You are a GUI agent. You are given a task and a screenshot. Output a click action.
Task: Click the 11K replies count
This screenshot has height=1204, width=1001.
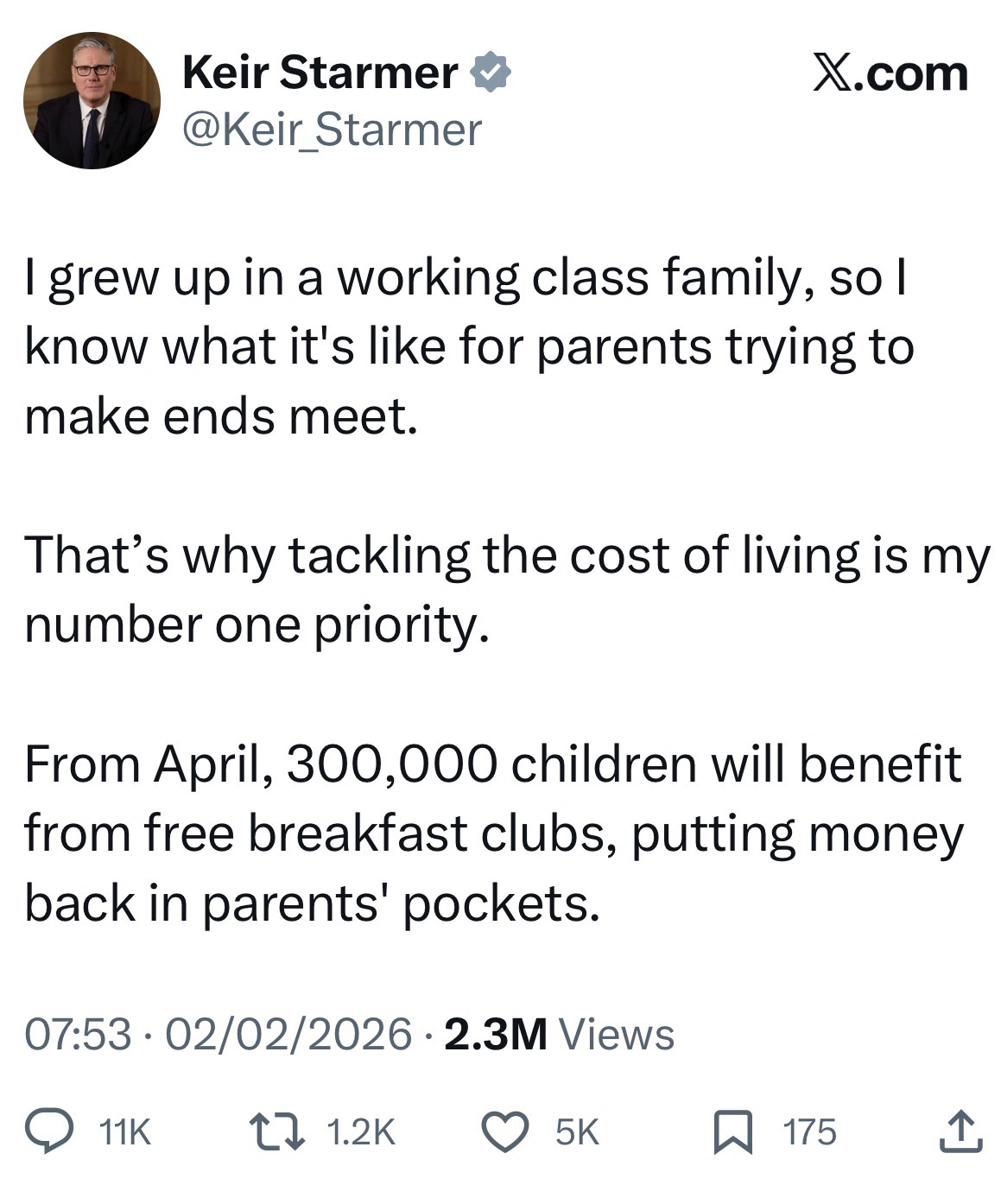[x=125, y=1132]
